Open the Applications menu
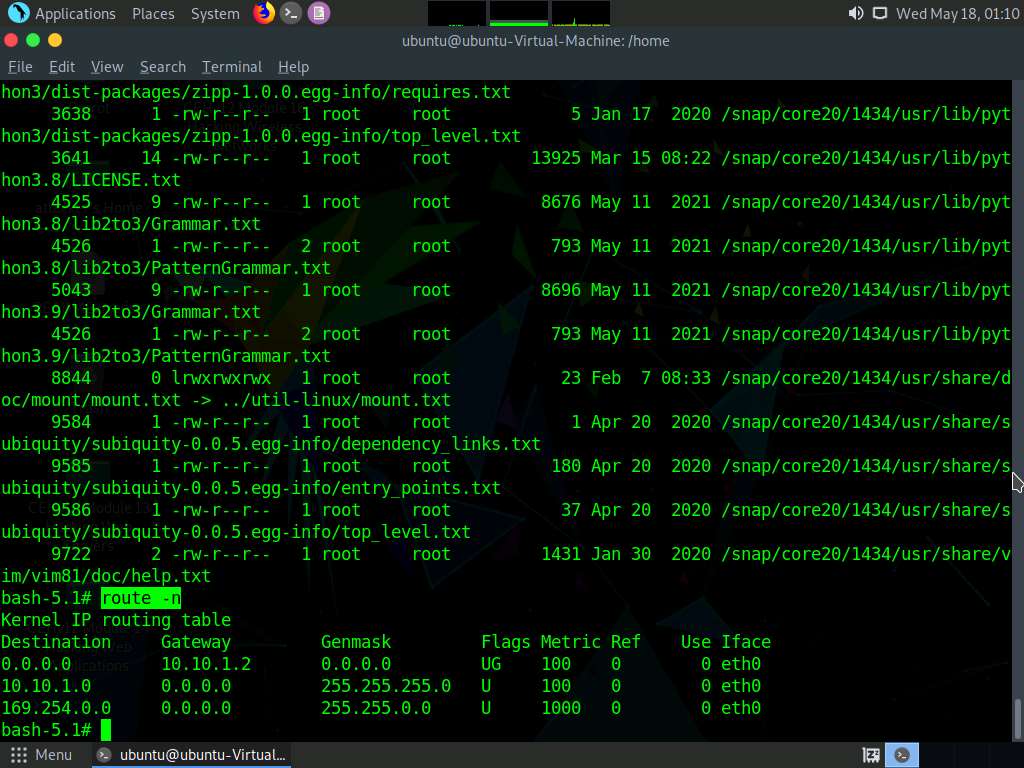This screenshot has height=768, width=1024. (x=63, y=13)
